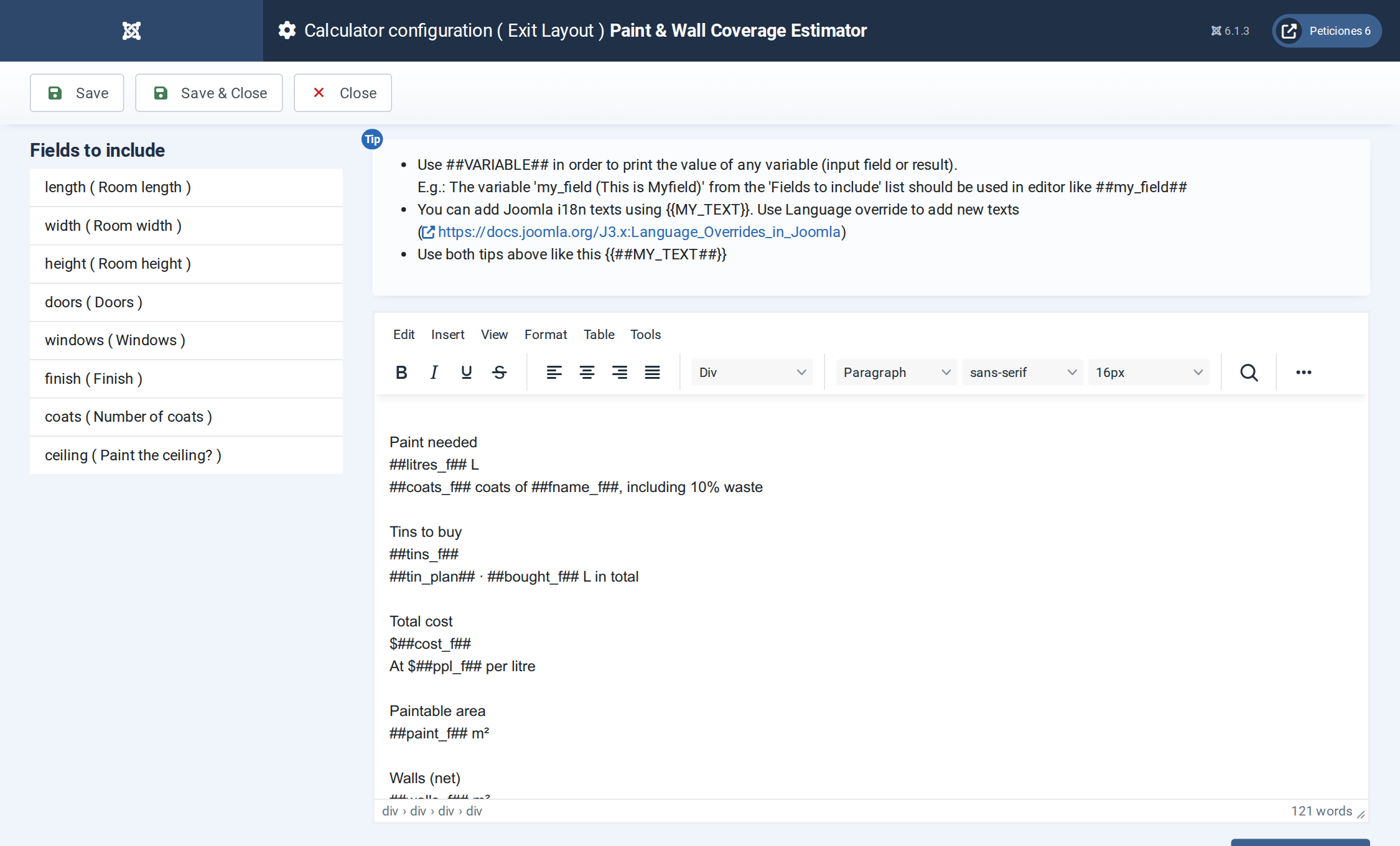Image resolution: width=1400 pixels, height=846 pixels.
Task: Select the finish (Finish) field
Action: click(186, 379)
